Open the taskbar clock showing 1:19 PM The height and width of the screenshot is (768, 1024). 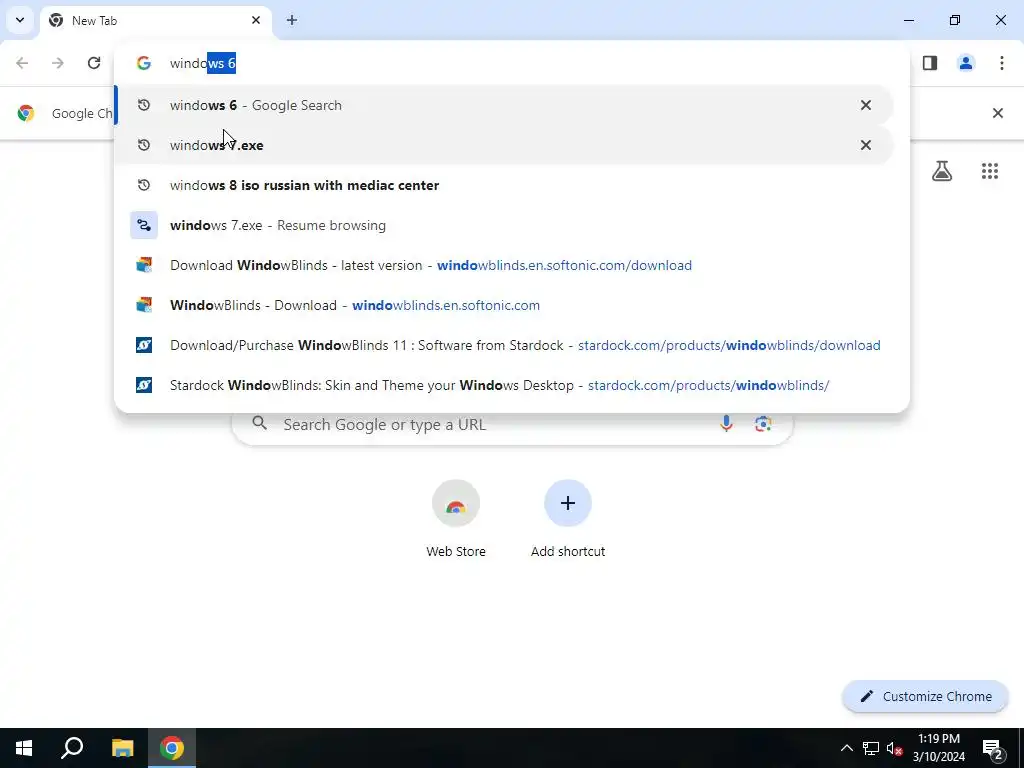(x=938, y=748)
